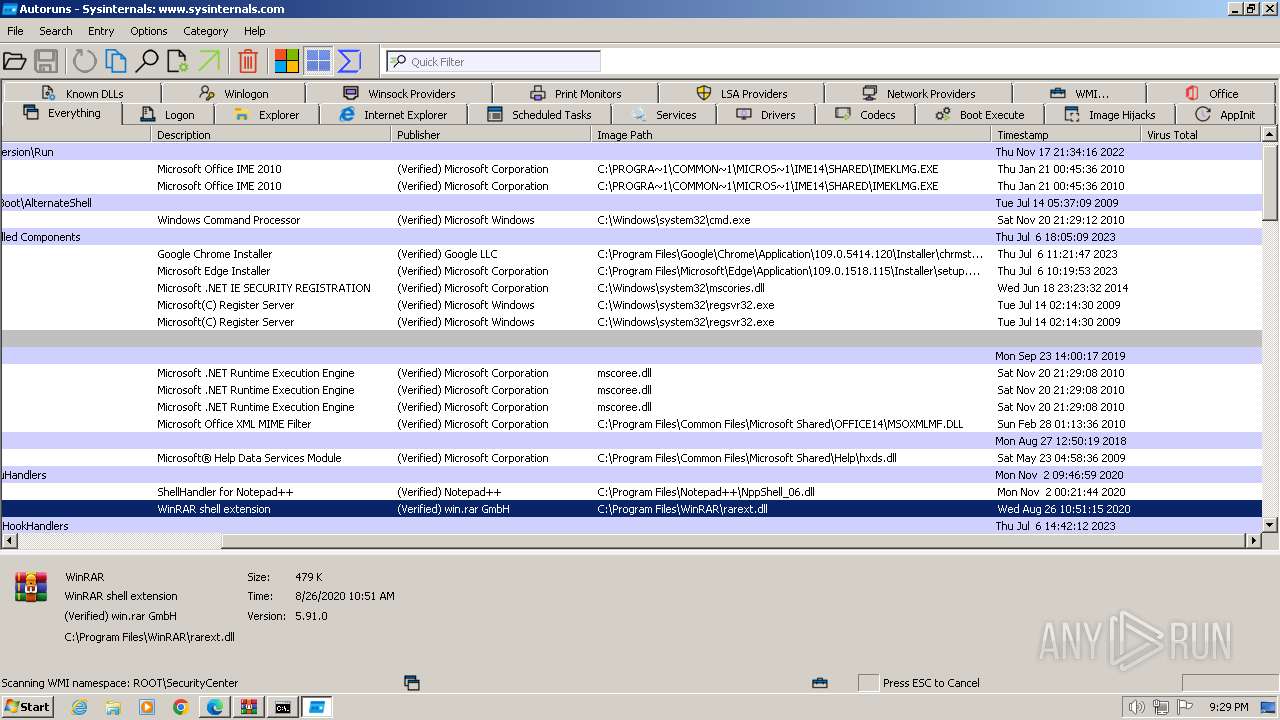Screen dimensions: 1280x720
Task: Click the blue sigma VirusTotal icon
Action: [x=349, y=61]
